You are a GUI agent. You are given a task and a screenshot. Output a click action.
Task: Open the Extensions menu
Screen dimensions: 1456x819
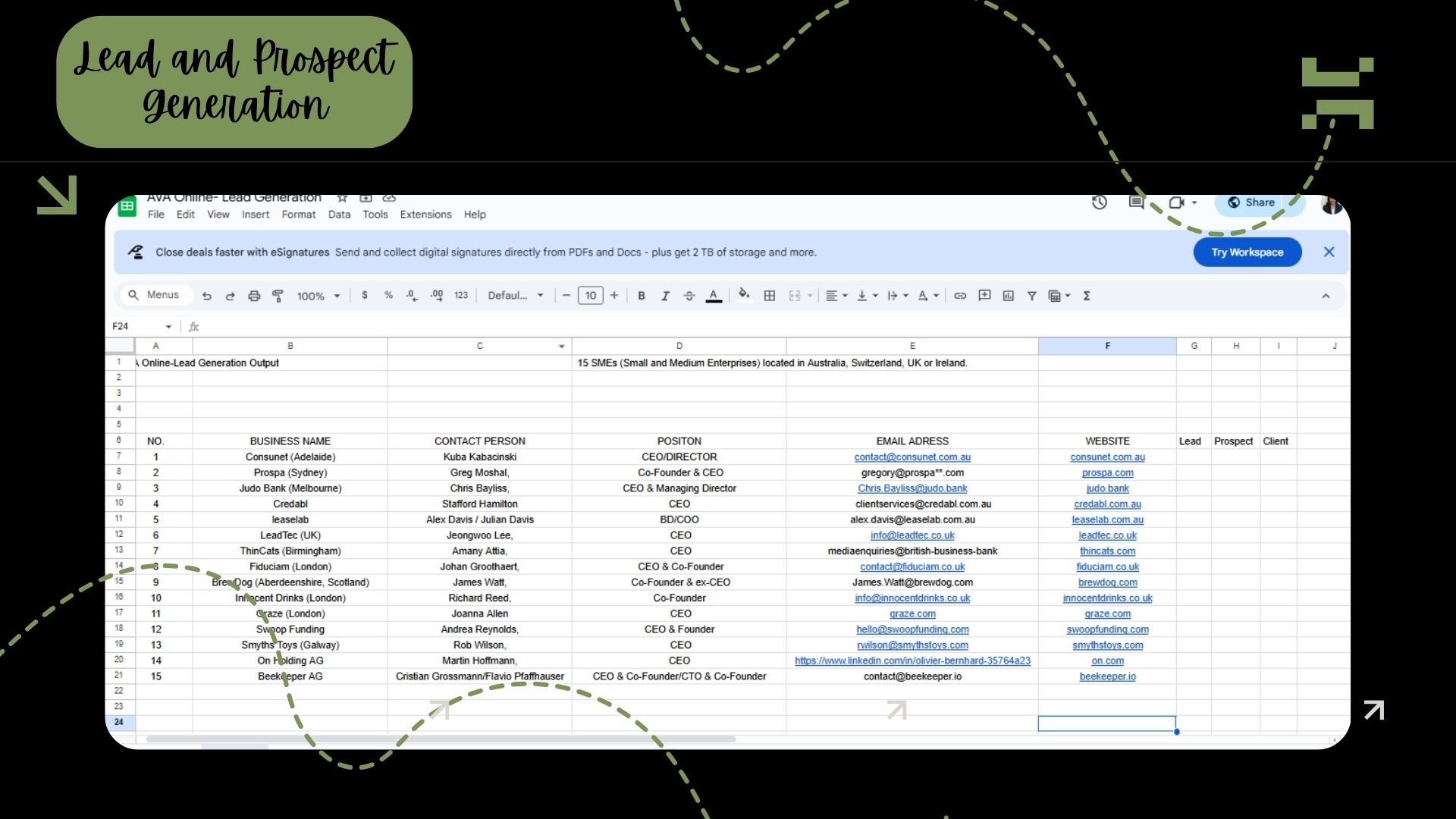425,215
